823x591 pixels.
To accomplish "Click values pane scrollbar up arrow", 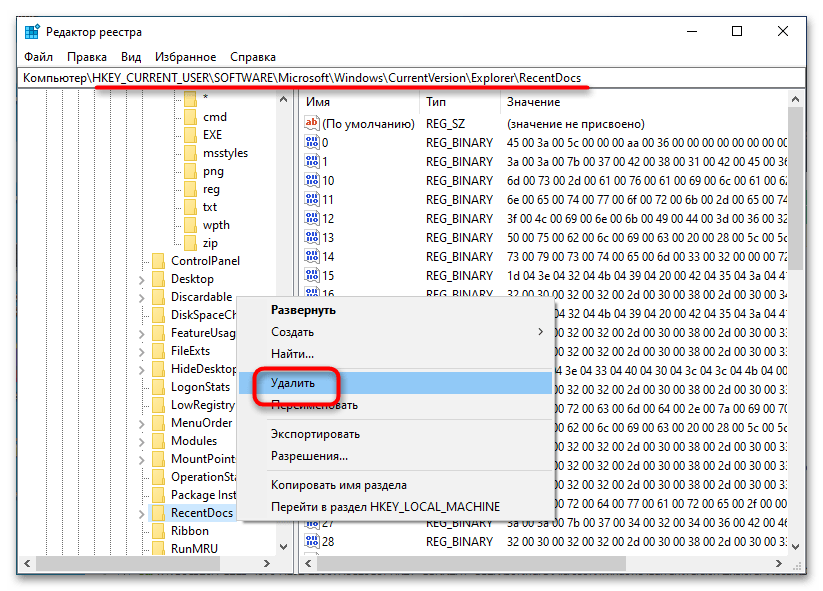I will coord(795,99).
